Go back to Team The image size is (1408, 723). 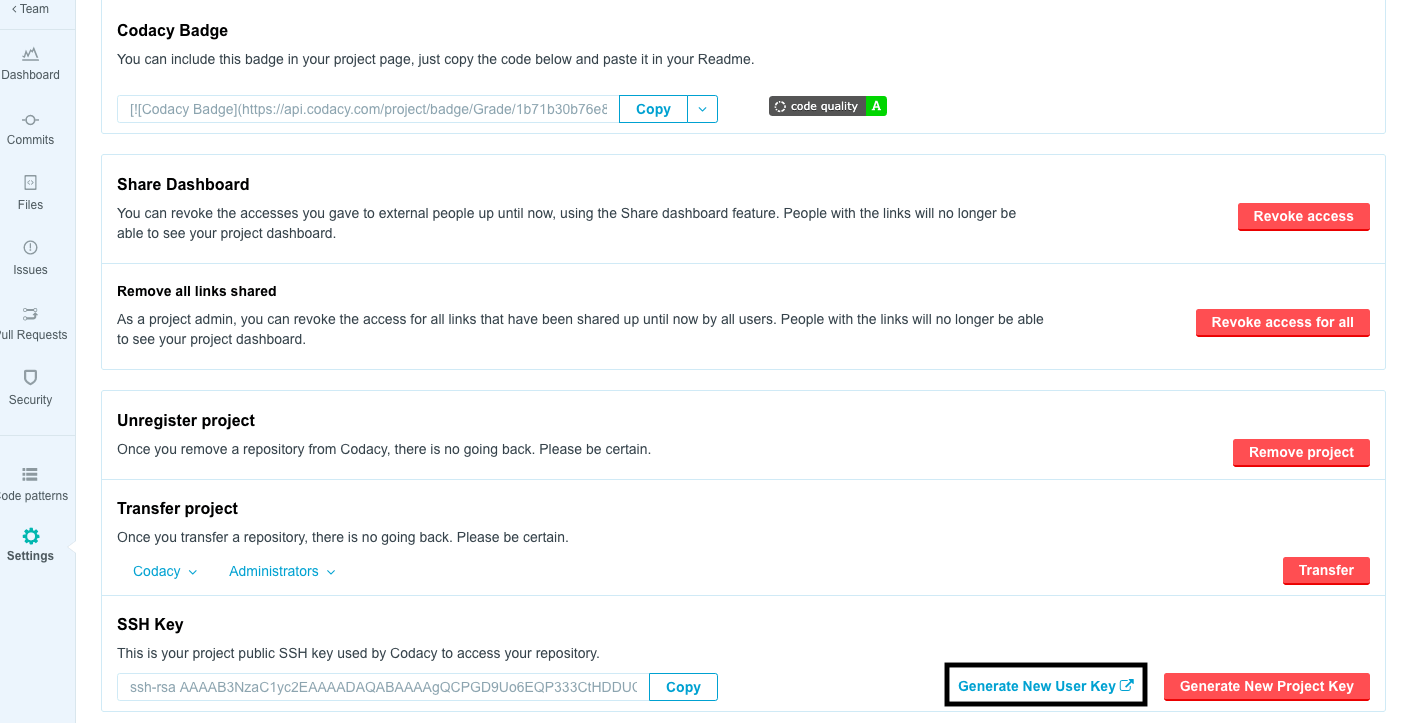(x=30, y=9)
